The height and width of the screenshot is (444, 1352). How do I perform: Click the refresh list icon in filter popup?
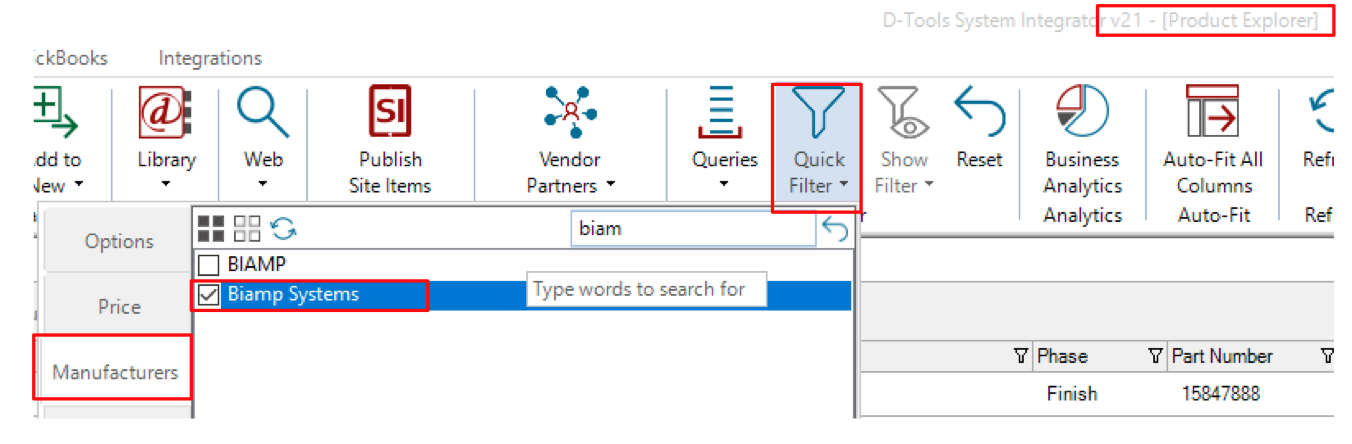(x=284, y=229)
